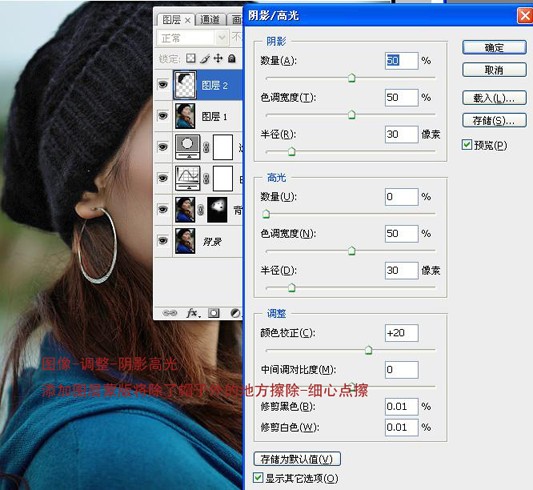Click the 颜色校正(C) value field
Viewport: 533px width, 490px height.
pos(401,333)
